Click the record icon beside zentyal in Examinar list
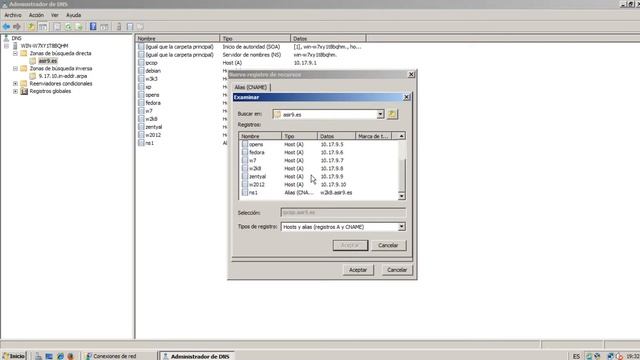 click(x=244, y=176)
